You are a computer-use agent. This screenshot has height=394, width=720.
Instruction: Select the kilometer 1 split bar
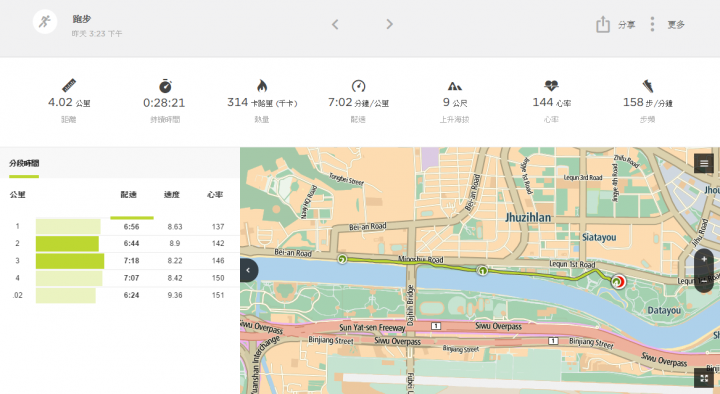pos(68,226)
